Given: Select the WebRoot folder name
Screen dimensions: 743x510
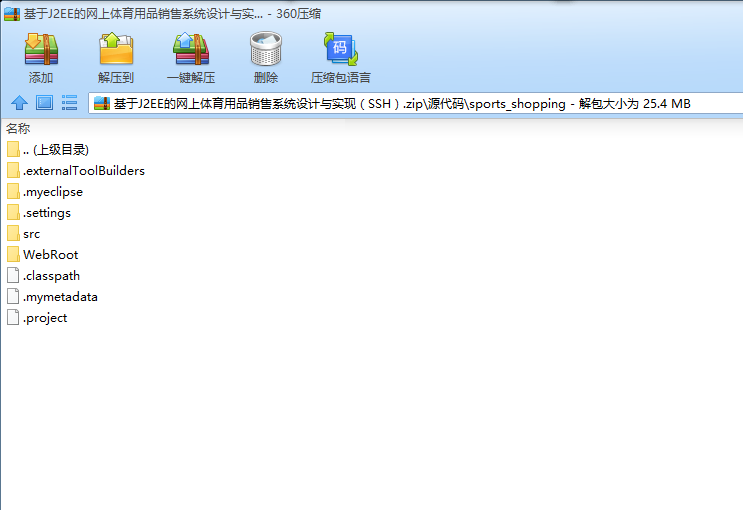Looking at the screenshot, I should (51, 255).
